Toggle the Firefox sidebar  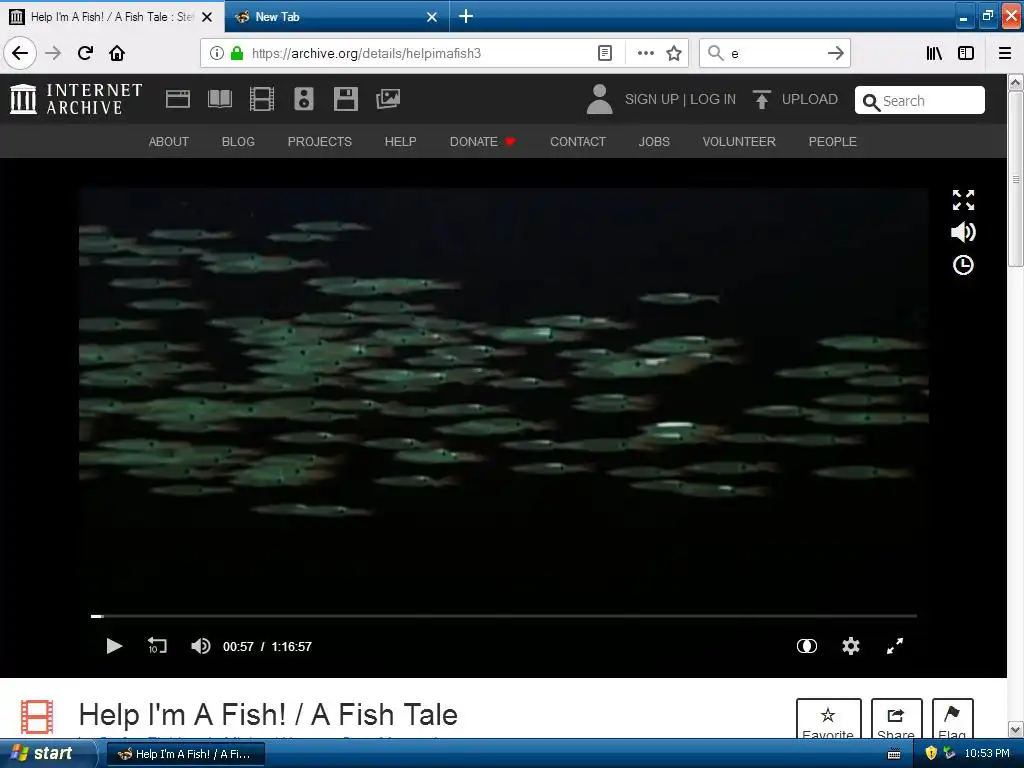966,53
